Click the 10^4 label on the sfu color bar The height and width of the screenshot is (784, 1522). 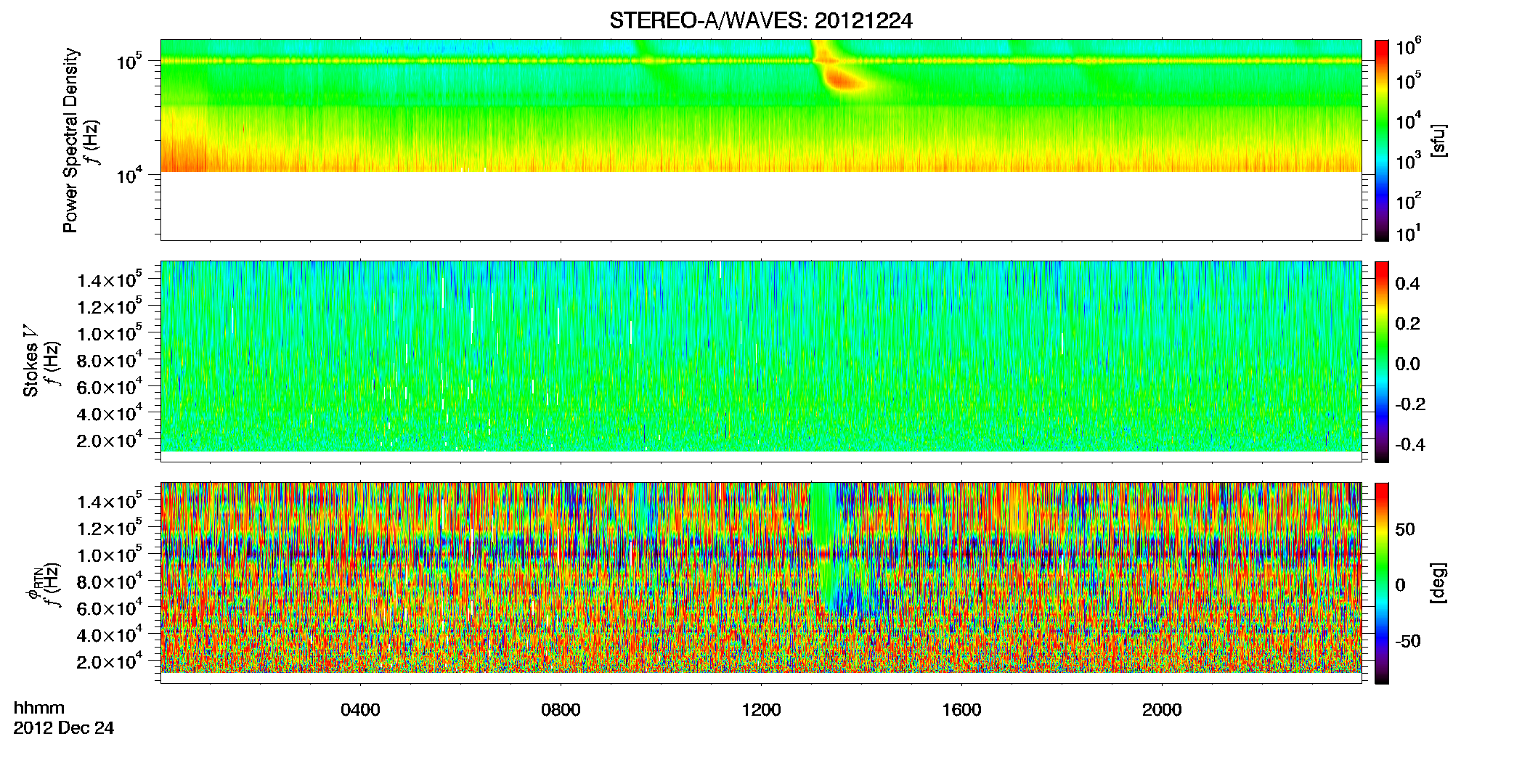coord(1409,121)
